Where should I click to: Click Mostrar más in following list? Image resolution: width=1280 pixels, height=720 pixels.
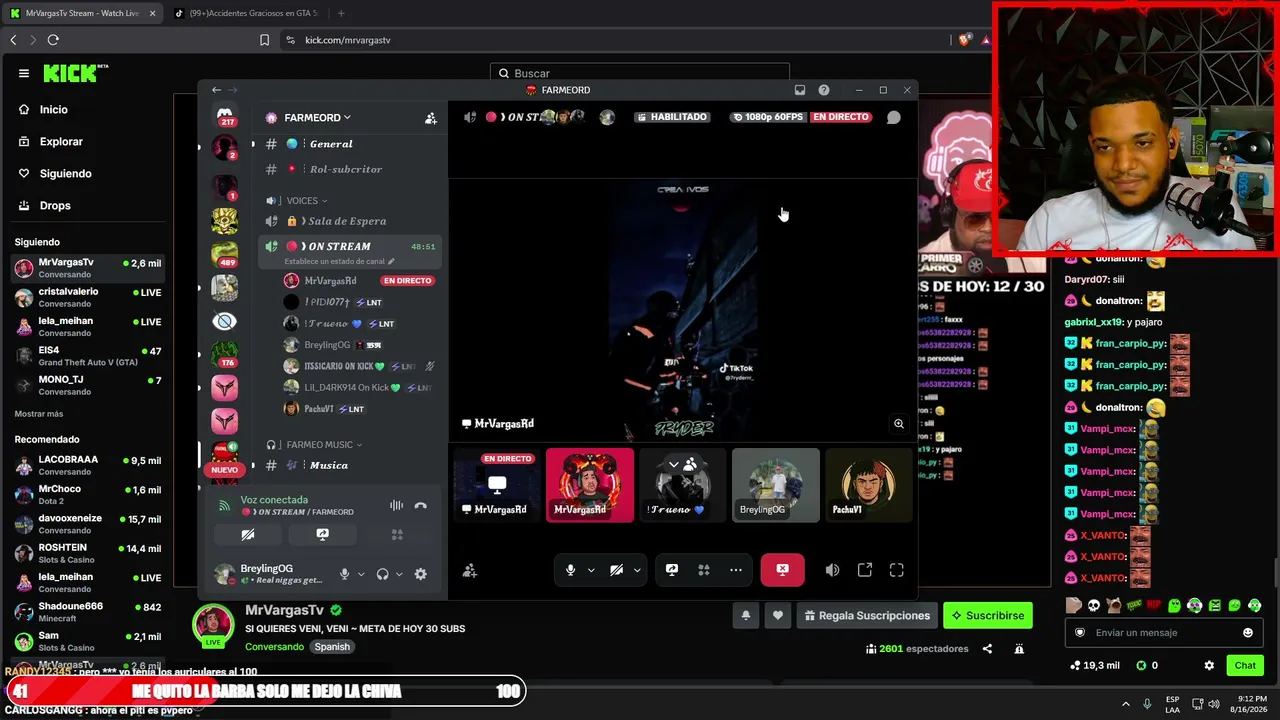coord(39,414)
